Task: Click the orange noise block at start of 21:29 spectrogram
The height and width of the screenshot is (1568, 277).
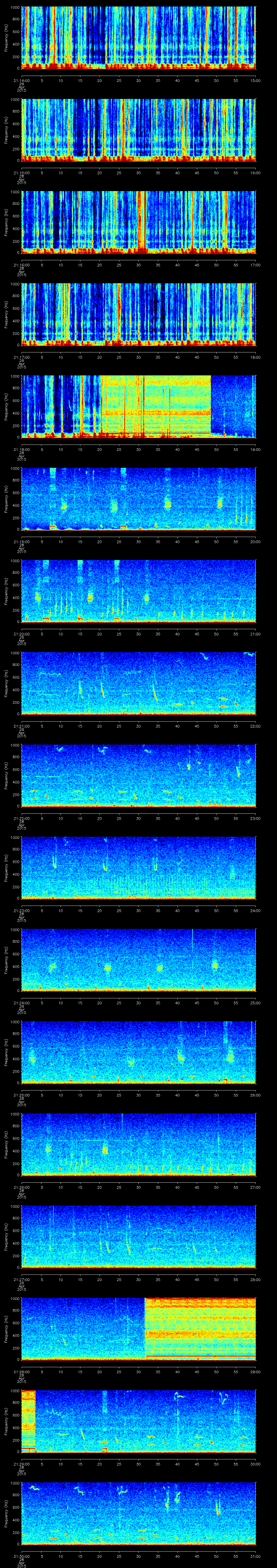Action: coord(29,1421)
